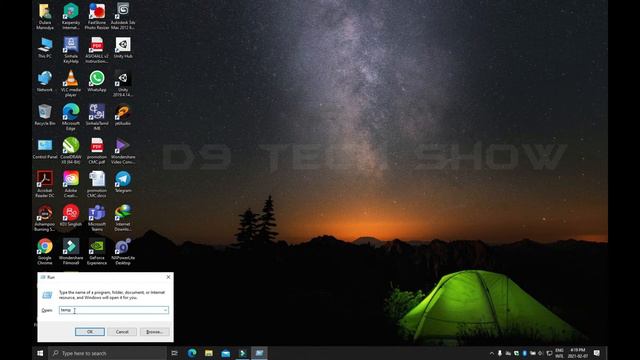The image size is (640, 360).
Task: Close the Run dialog with its X
Action: pyautogui.click(x=168, y=277)
